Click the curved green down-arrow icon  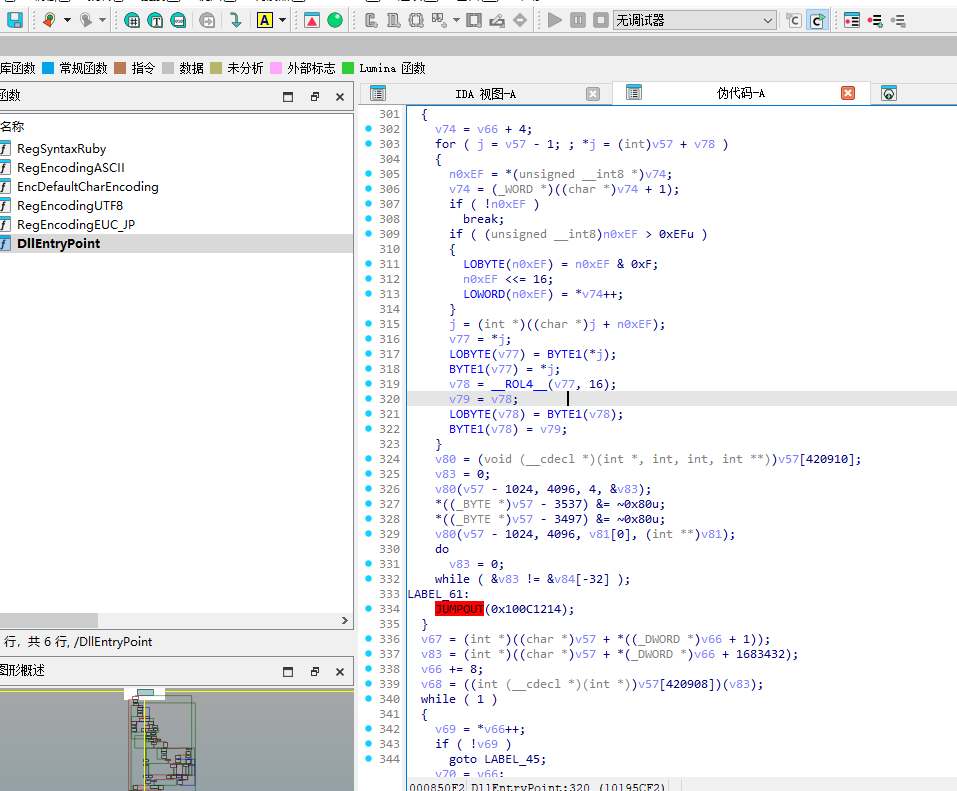click(235, 20)
